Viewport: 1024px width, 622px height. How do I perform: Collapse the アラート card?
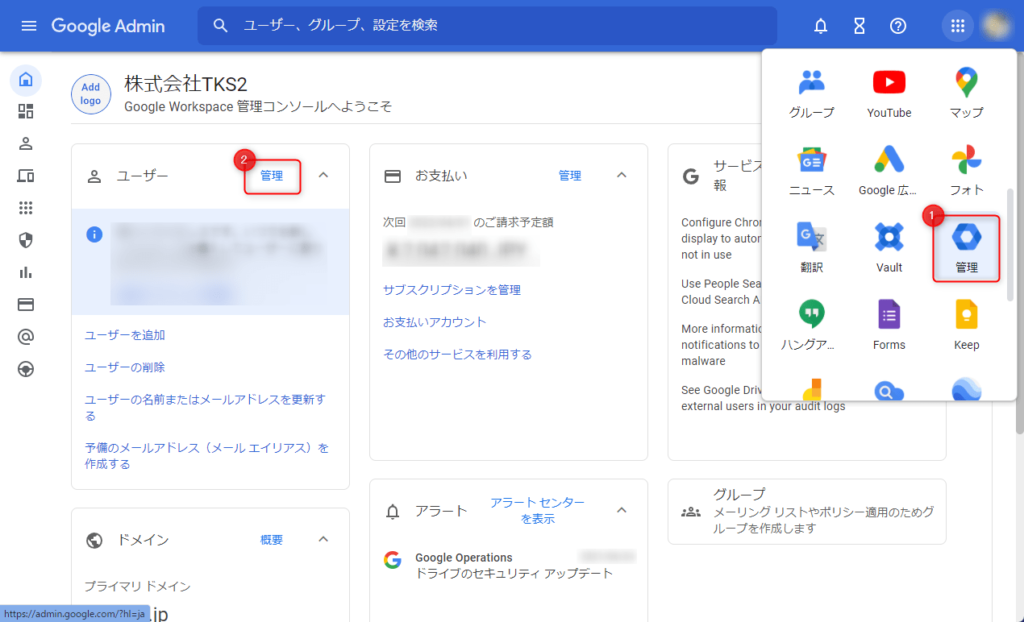622,510
